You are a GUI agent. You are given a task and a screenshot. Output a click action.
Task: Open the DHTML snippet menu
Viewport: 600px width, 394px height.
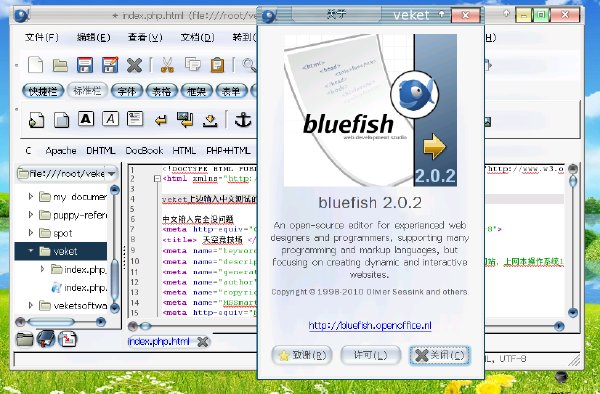coord(101,151)
